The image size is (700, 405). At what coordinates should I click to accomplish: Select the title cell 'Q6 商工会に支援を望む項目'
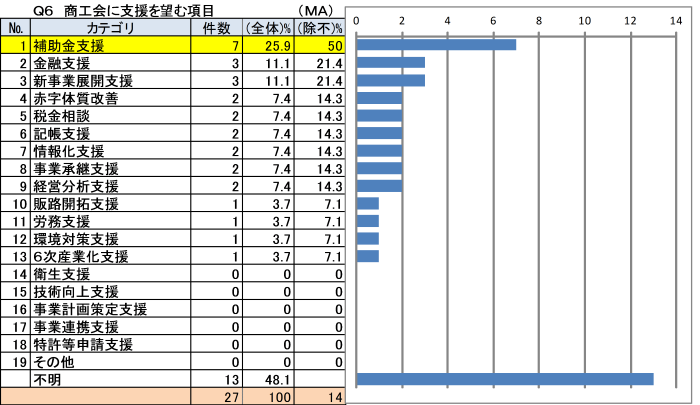124,10
